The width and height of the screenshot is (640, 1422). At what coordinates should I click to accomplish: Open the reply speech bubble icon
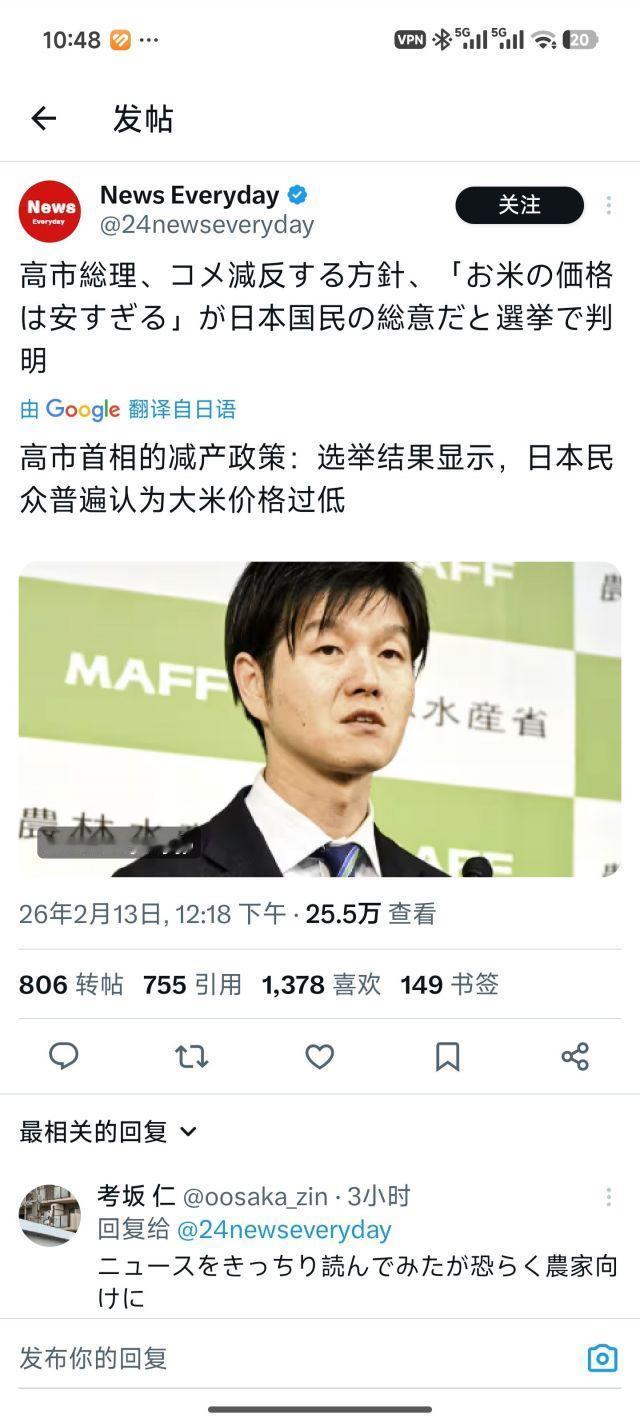pos(64,1056)
